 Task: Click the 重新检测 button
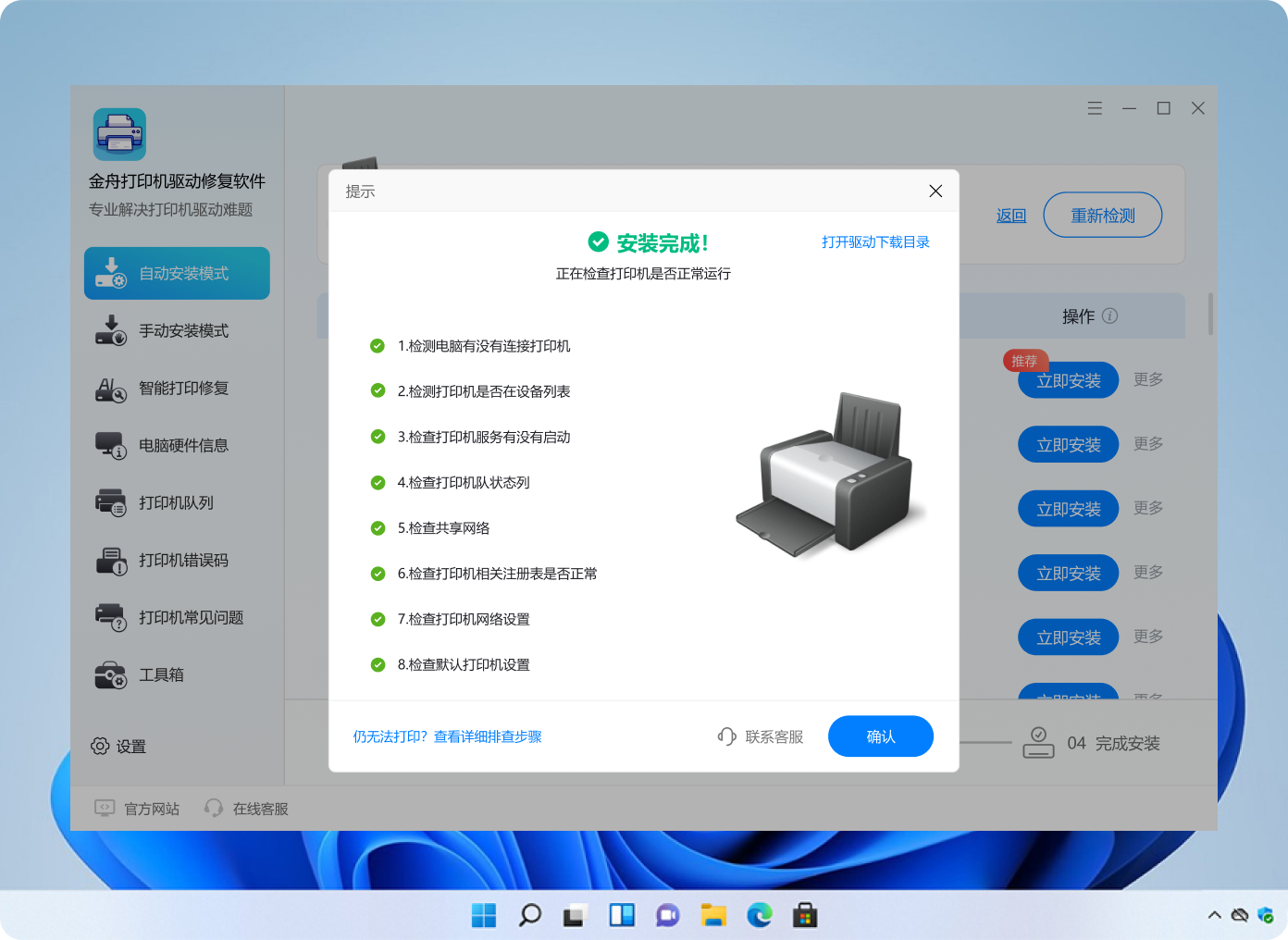(1102, 215)
